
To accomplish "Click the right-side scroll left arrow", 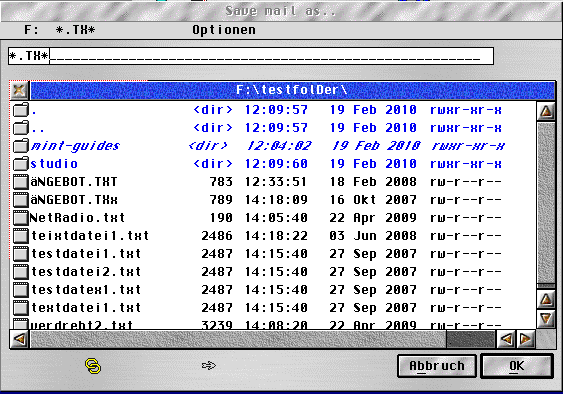I will coord(506,339).
